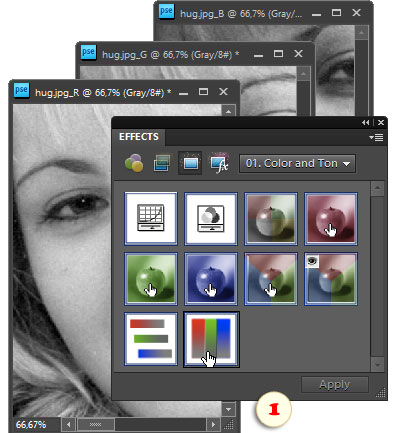Choose the blue apple effect thumbnail

pos(211,279)
